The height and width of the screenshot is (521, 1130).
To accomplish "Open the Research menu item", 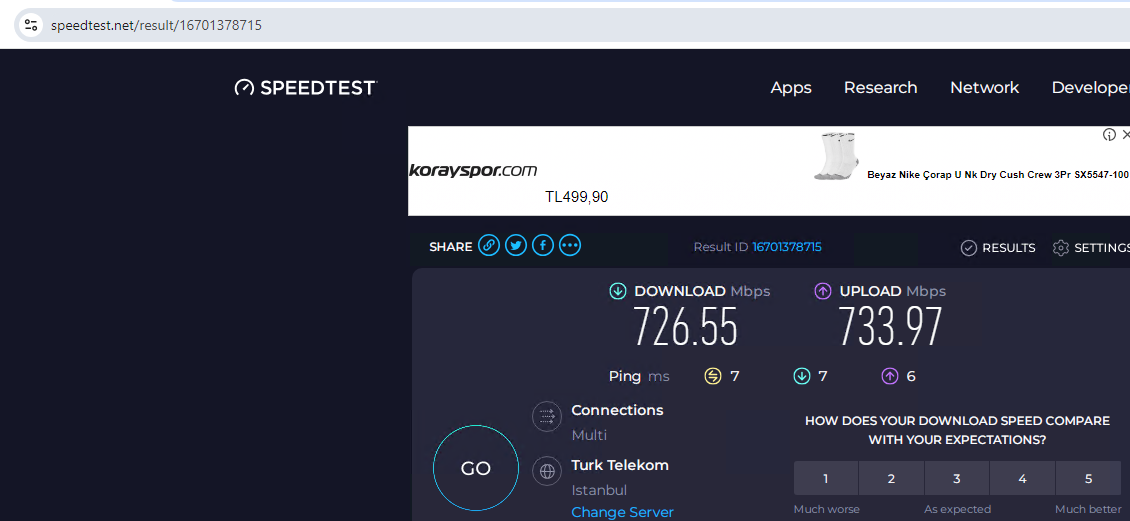I will [x=880, y=88].
